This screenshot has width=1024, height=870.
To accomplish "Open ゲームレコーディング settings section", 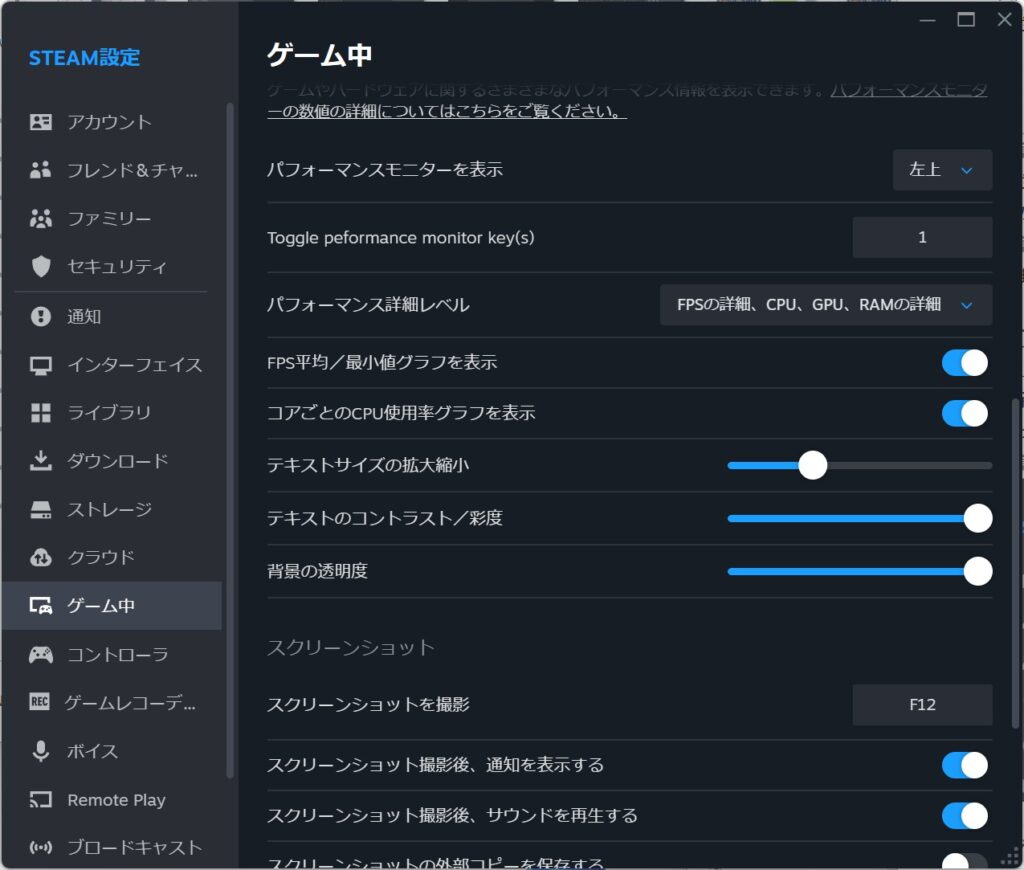I will [112, 702].
